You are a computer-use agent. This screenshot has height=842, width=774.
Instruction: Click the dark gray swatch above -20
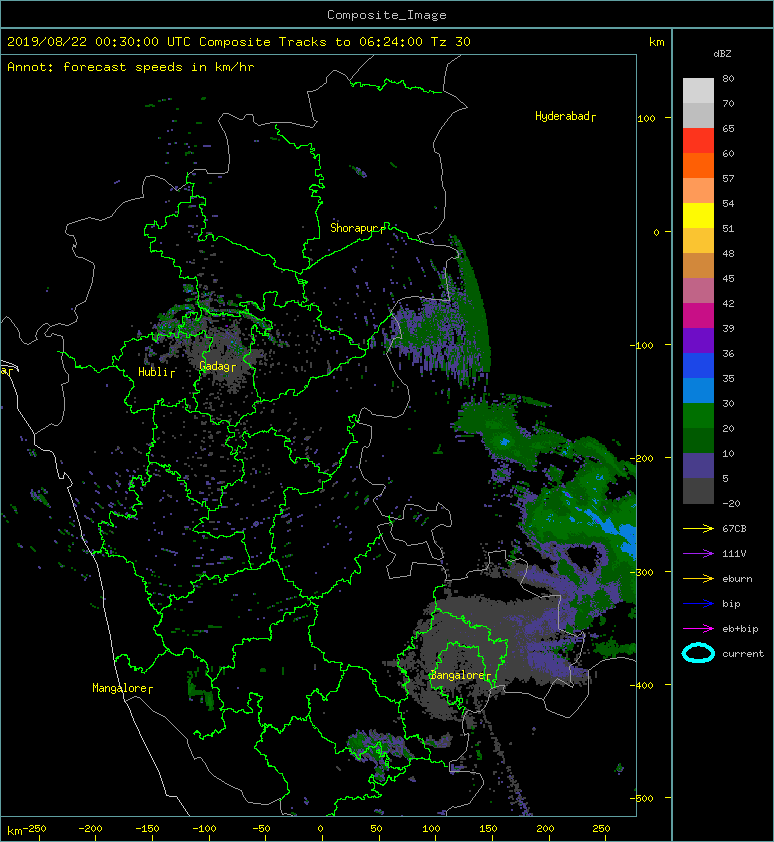coord(698,491)
